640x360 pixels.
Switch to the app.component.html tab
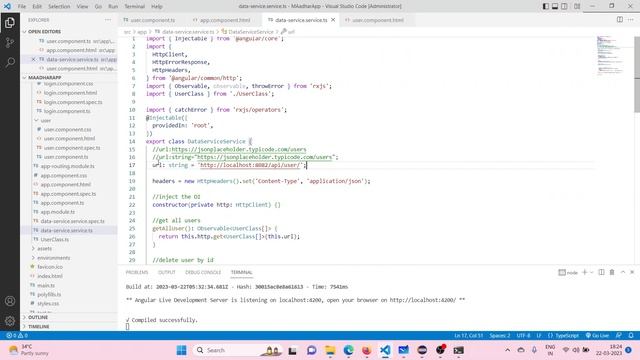pyautogui.click(x=224, y=20)
